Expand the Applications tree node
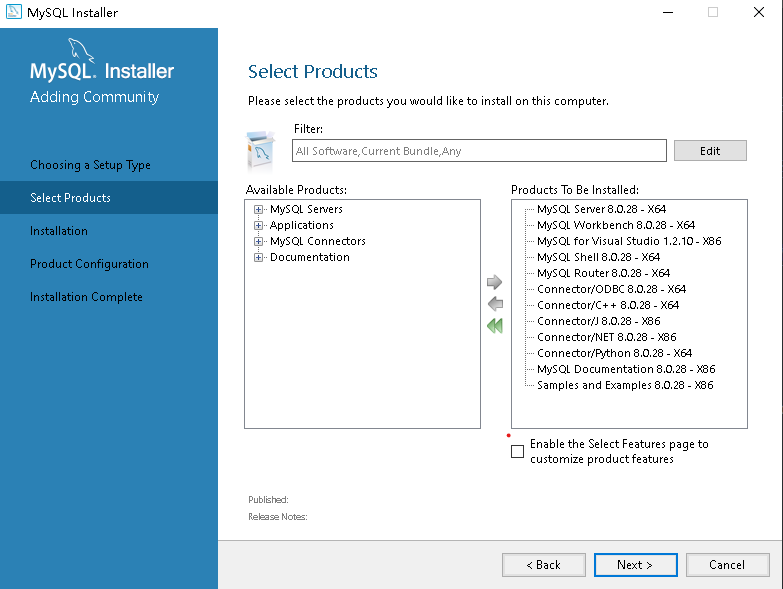This screenshot has width=783, height=589. coord(259,226)
